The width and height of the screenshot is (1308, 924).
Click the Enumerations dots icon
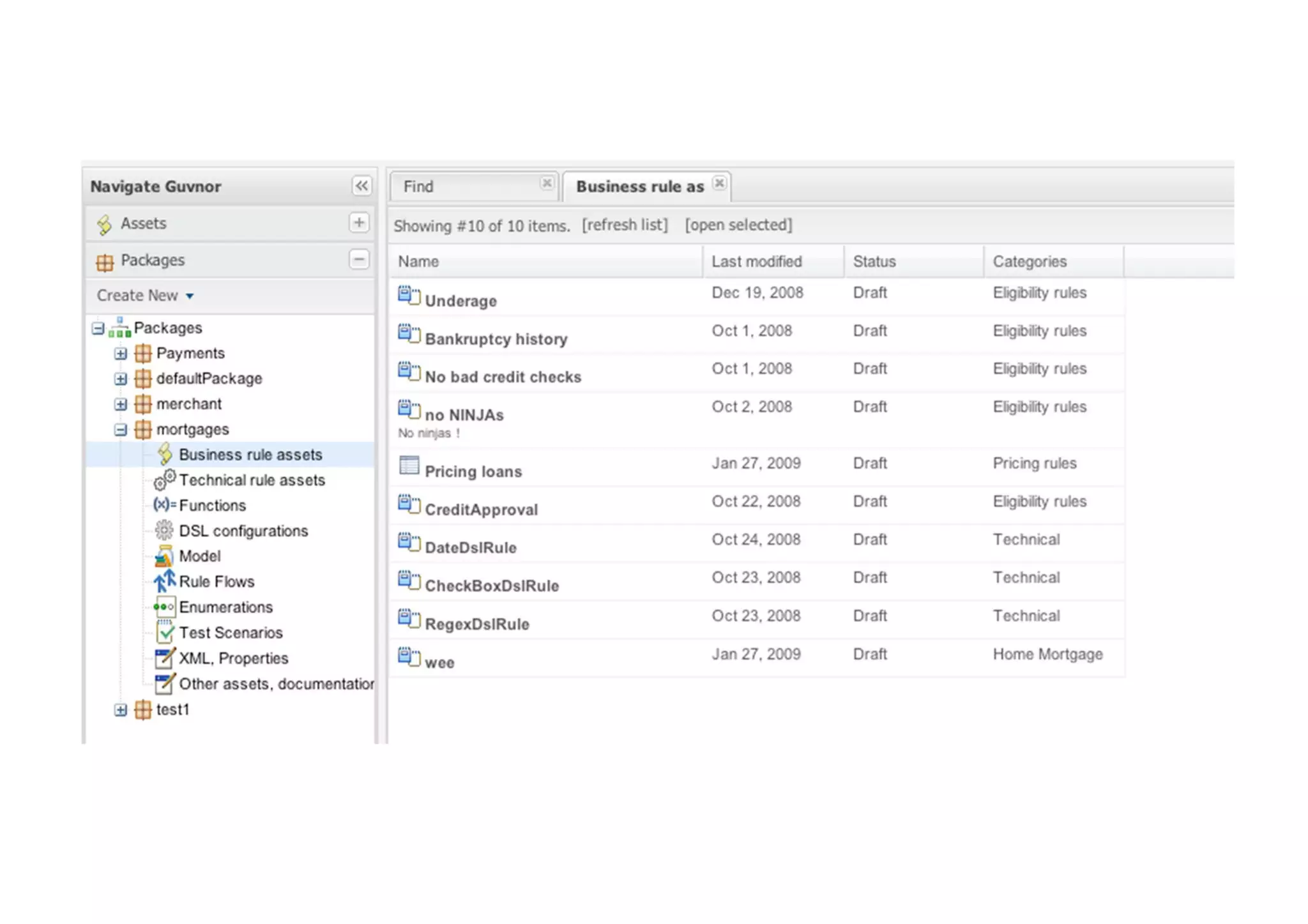point(164,607)
